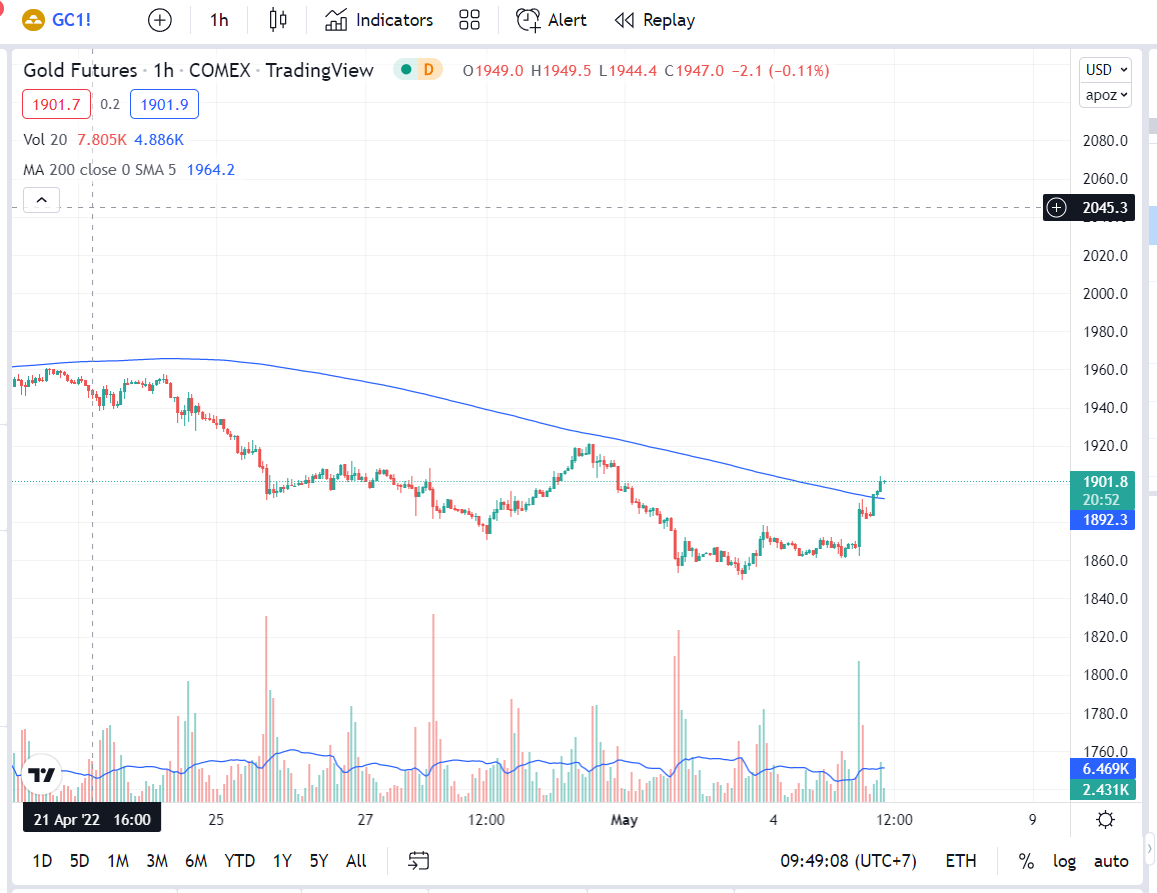Set range to 3M

pos(157,861)
